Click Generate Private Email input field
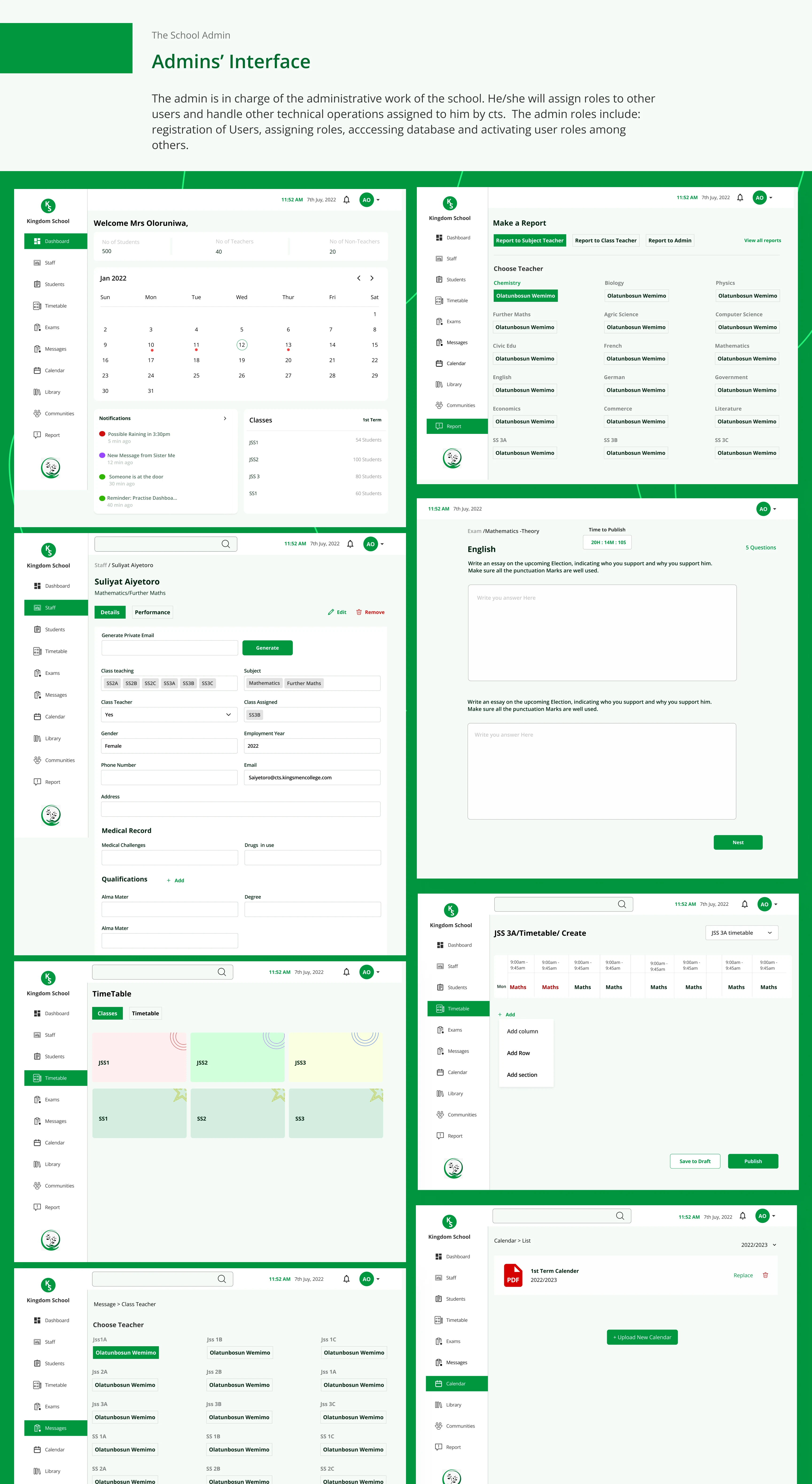The image size is (812, 1484). point(170,648)
